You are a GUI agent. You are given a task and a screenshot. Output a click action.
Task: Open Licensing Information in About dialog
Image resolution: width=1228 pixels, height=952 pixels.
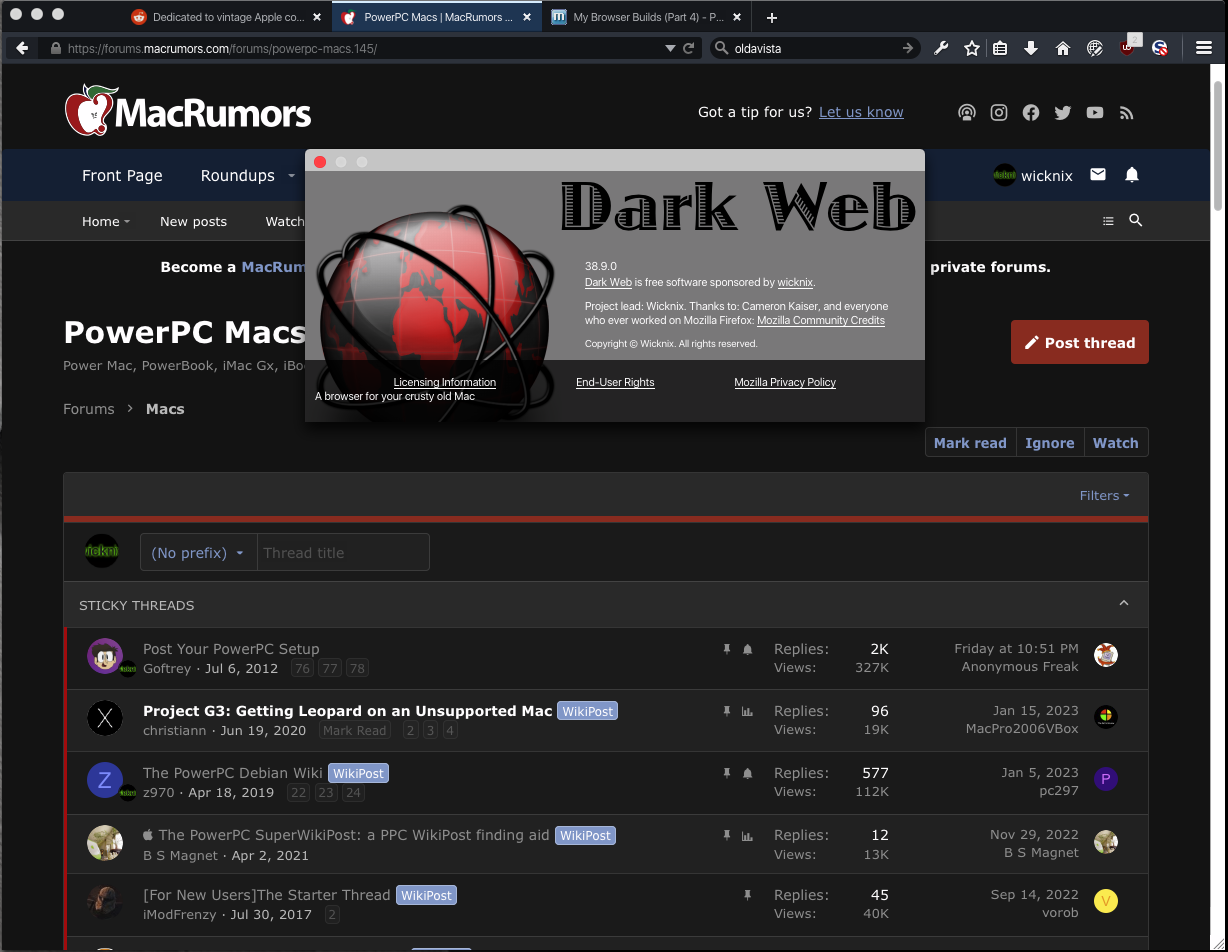coord(445,382)
